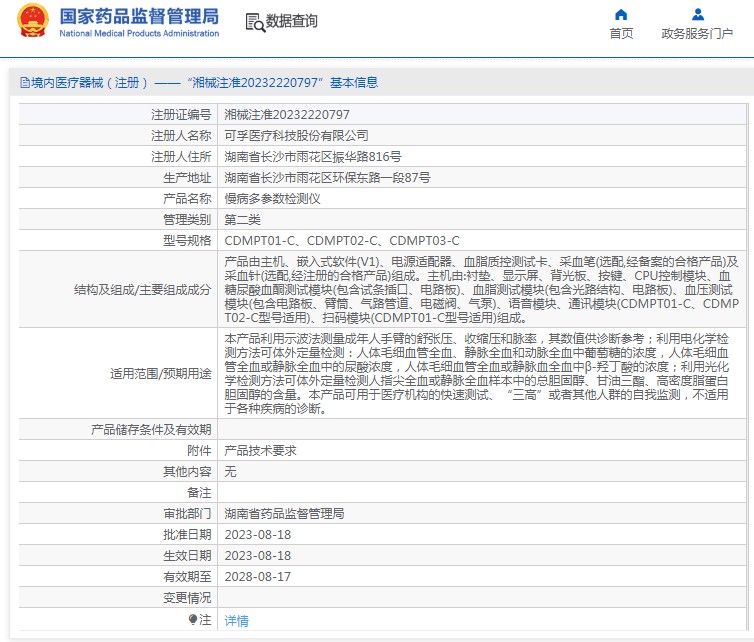
Task: Click the 产品储存条件及有效期 label
Action: 151,429
